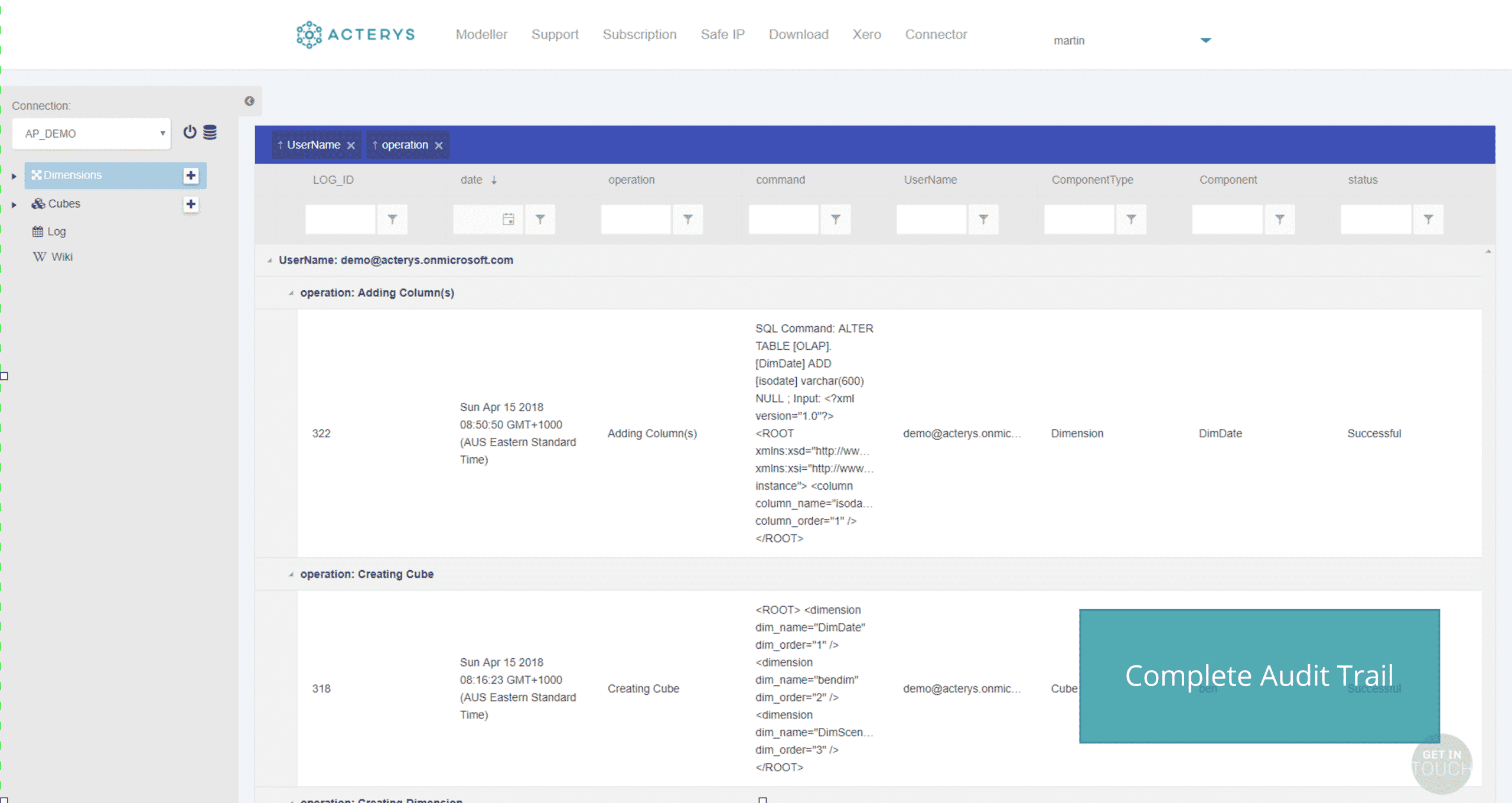Click the database stack icon

coord(210,132)
